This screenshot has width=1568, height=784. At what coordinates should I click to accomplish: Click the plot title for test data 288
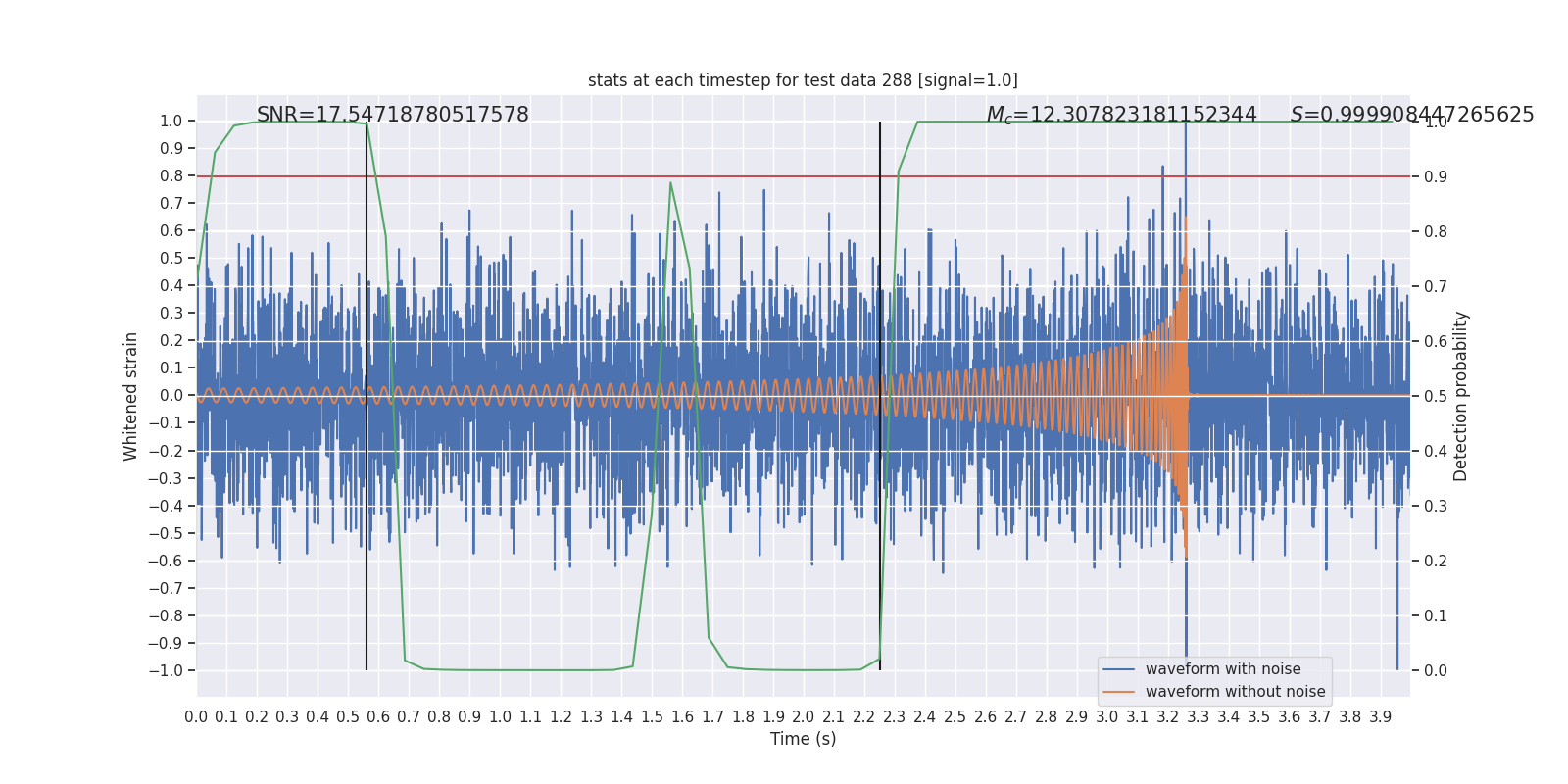803,80
